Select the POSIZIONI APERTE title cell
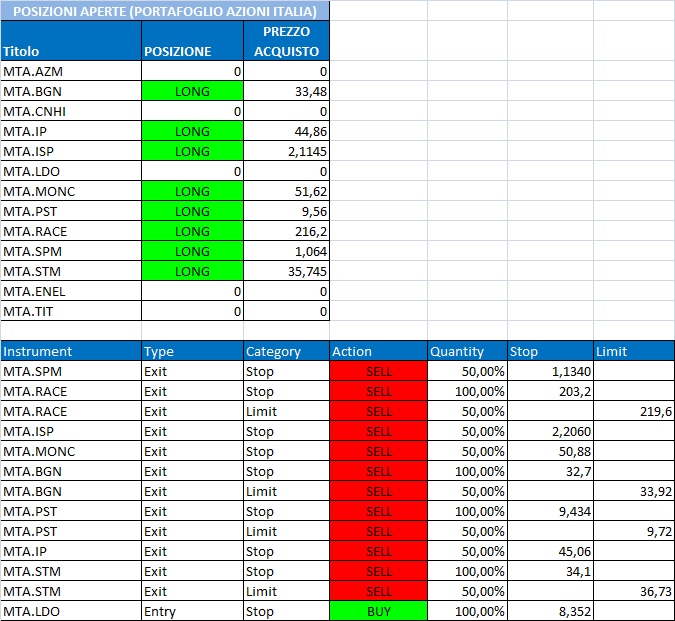This screenshot has width=675, height=621. click(x=165, y=11)
